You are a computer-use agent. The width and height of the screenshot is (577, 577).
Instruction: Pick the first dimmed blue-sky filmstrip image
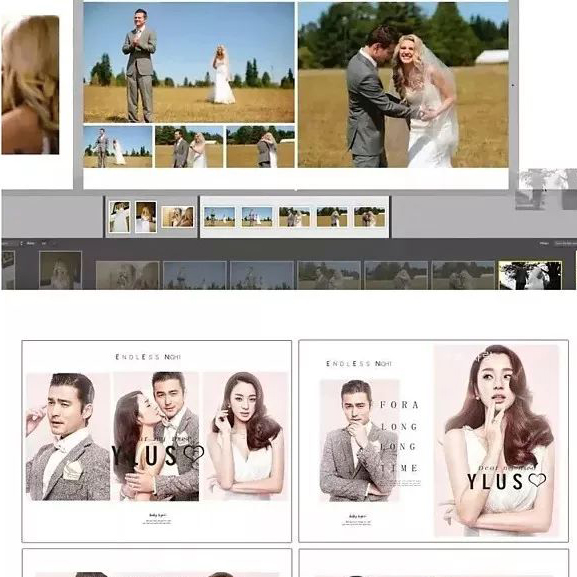pyautogui.click(x=195, y=275)
